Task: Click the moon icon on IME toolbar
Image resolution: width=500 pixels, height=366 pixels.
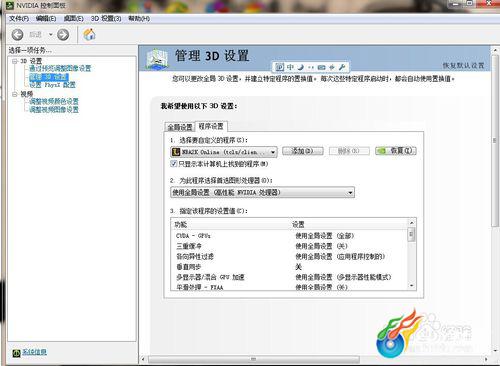Action: (x=301, y=67)
